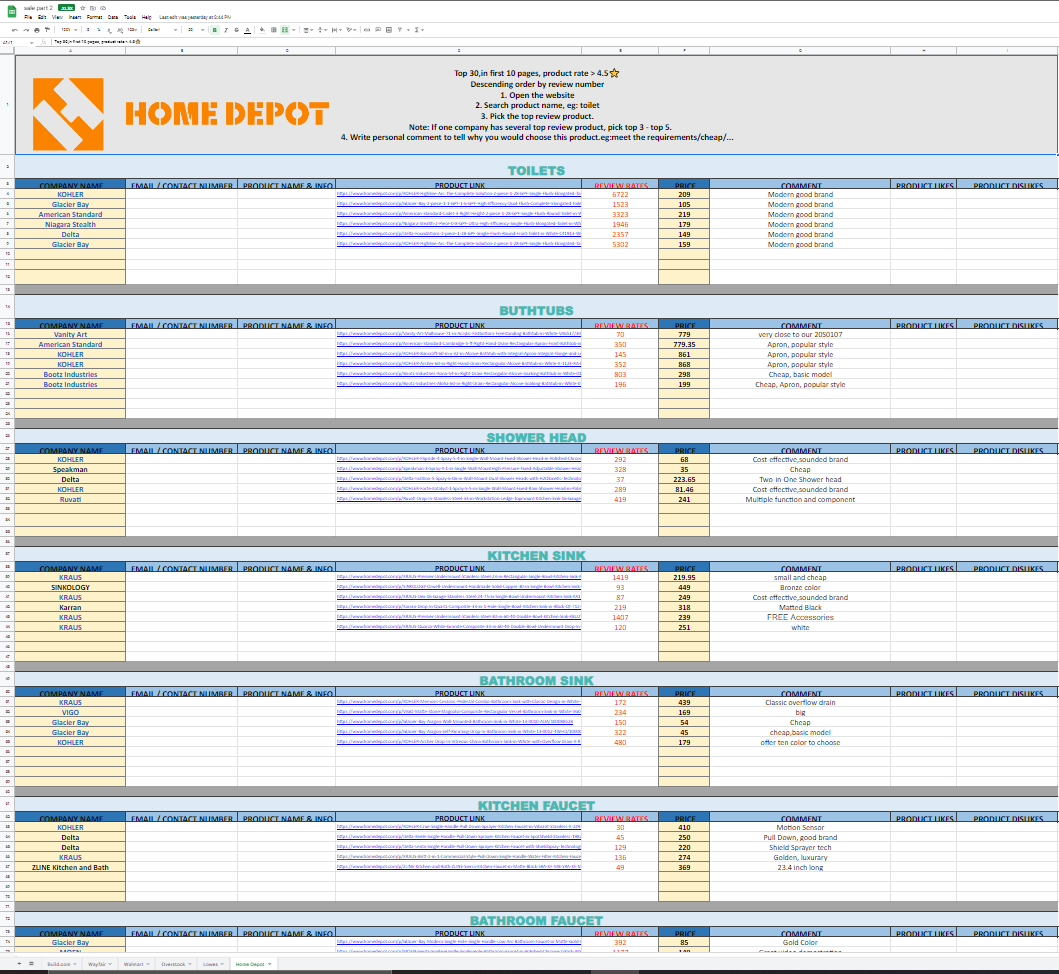Select the Paint format tool

47,30
